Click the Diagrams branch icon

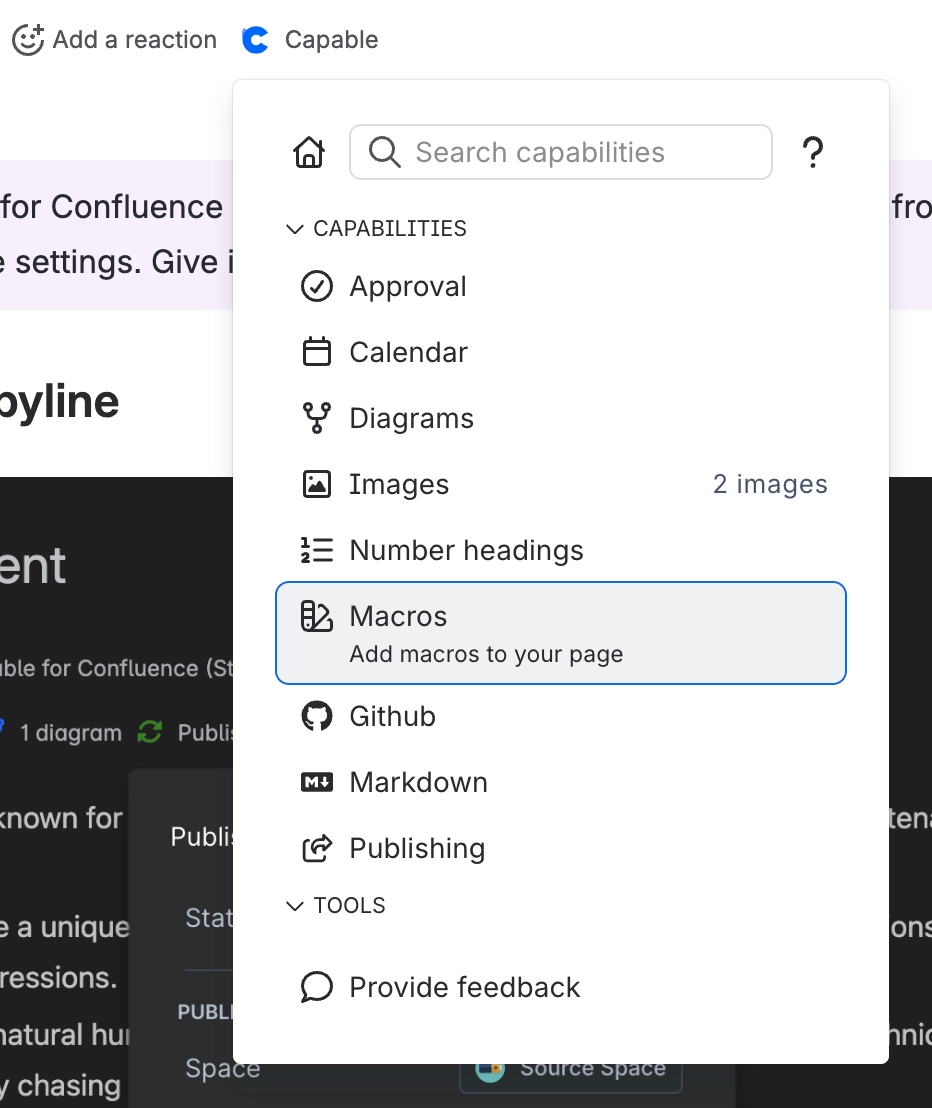coord(316,418)
